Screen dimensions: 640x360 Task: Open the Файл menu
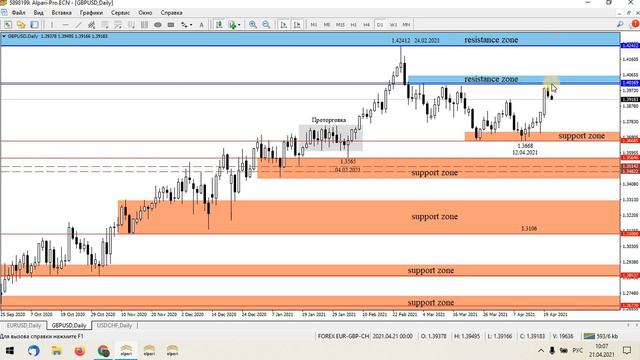pyautogui.click(x=18, y=13)
